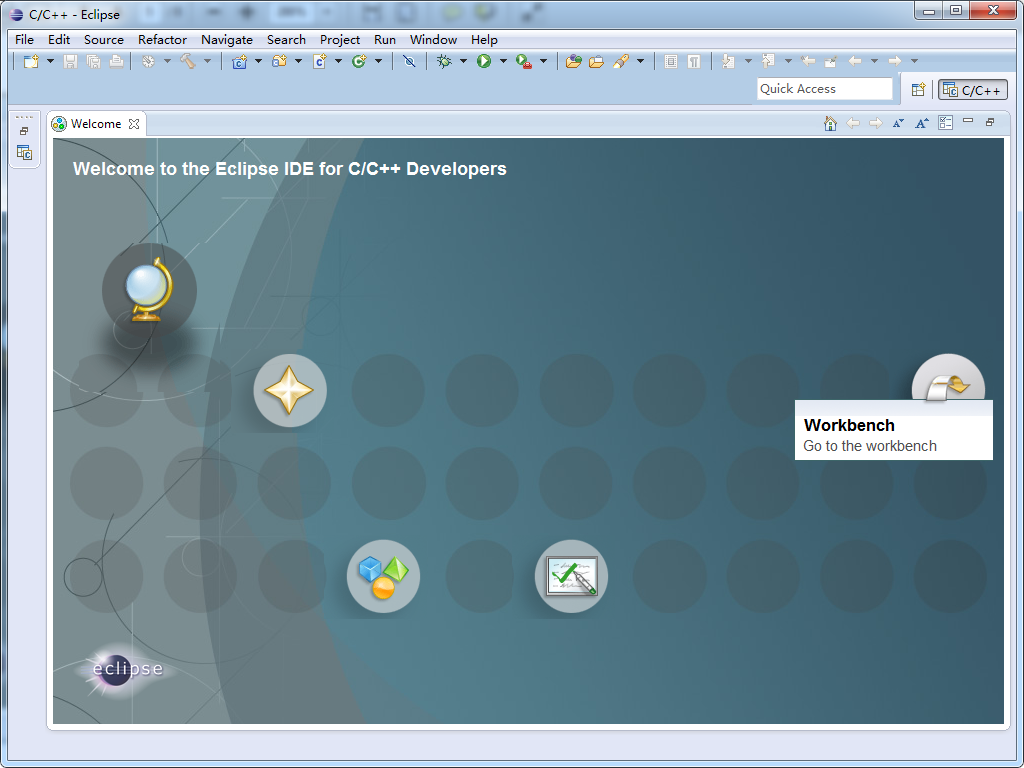This screenshot has width=1024, height=768.
Task: Select the C/C++ perspective button
Action: 972,90
